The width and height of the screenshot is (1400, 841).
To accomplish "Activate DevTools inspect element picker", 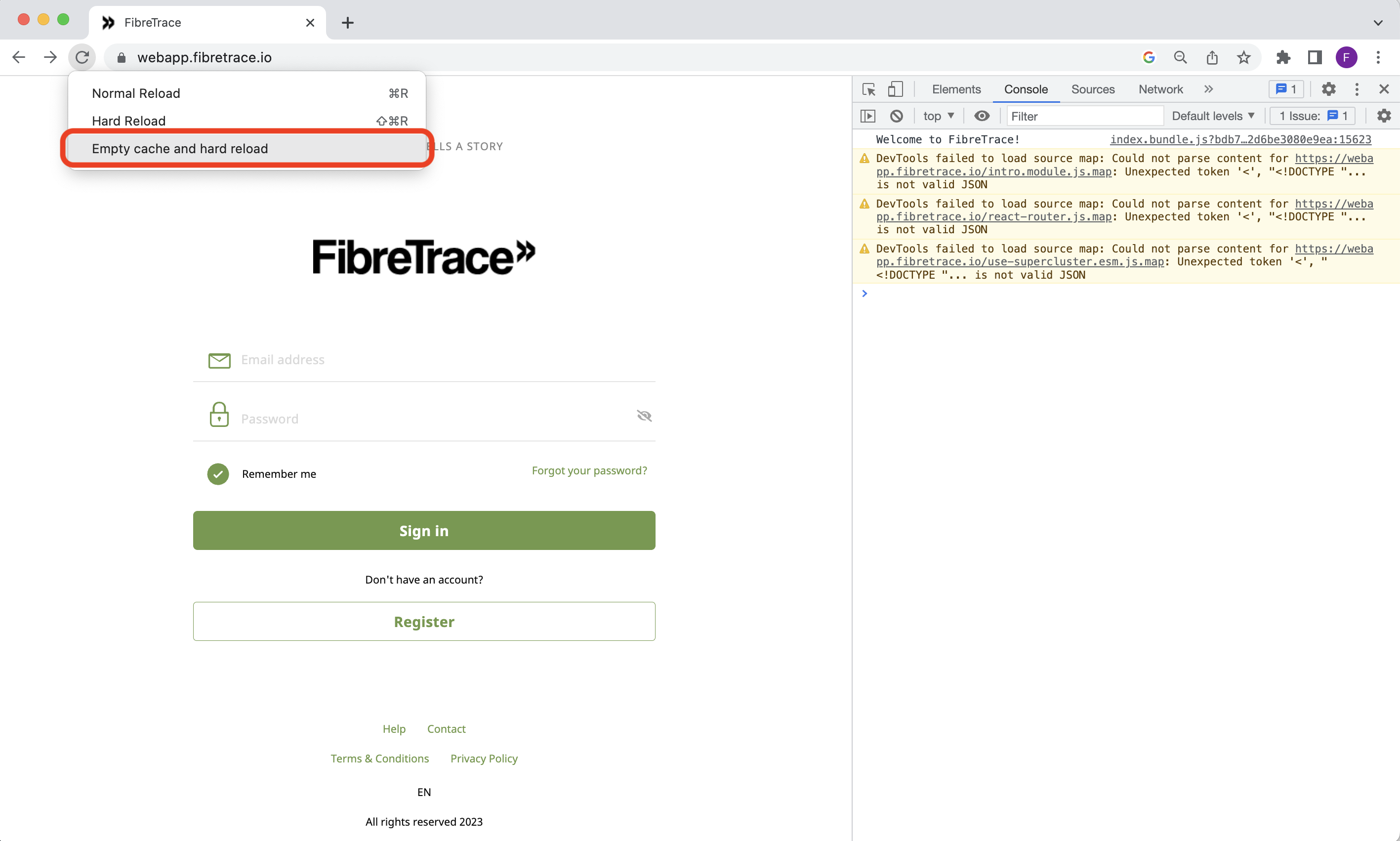I will point(868,89).
